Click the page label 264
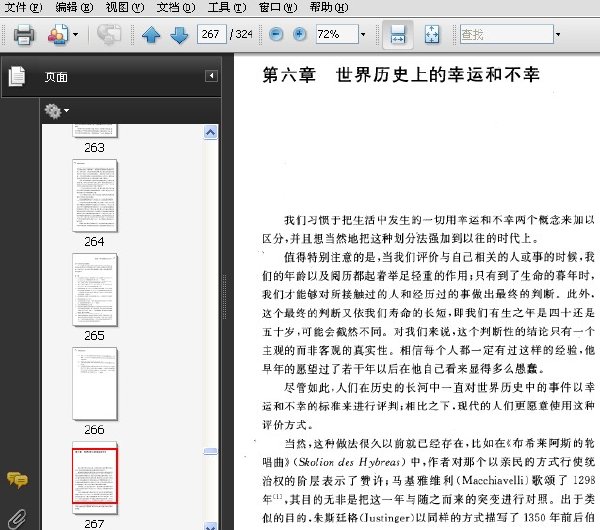 pyautogui.click(x=95, y=242)
